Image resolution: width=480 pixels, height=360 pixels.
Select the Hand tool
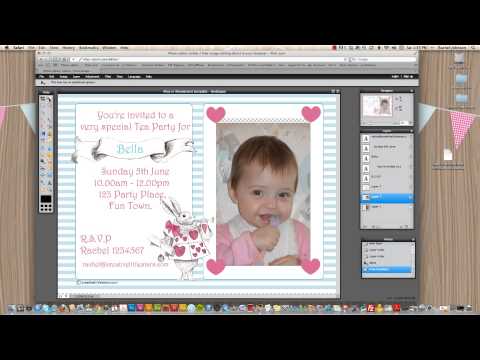(43, 190)
